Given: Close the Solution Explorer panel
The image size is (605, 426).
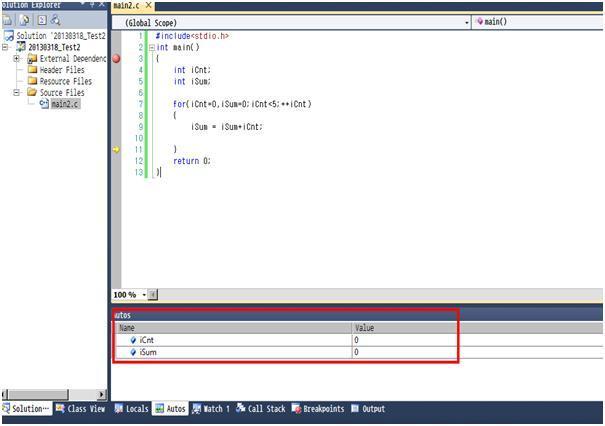Looking at the screenshot, I should [x=101, y=4].
